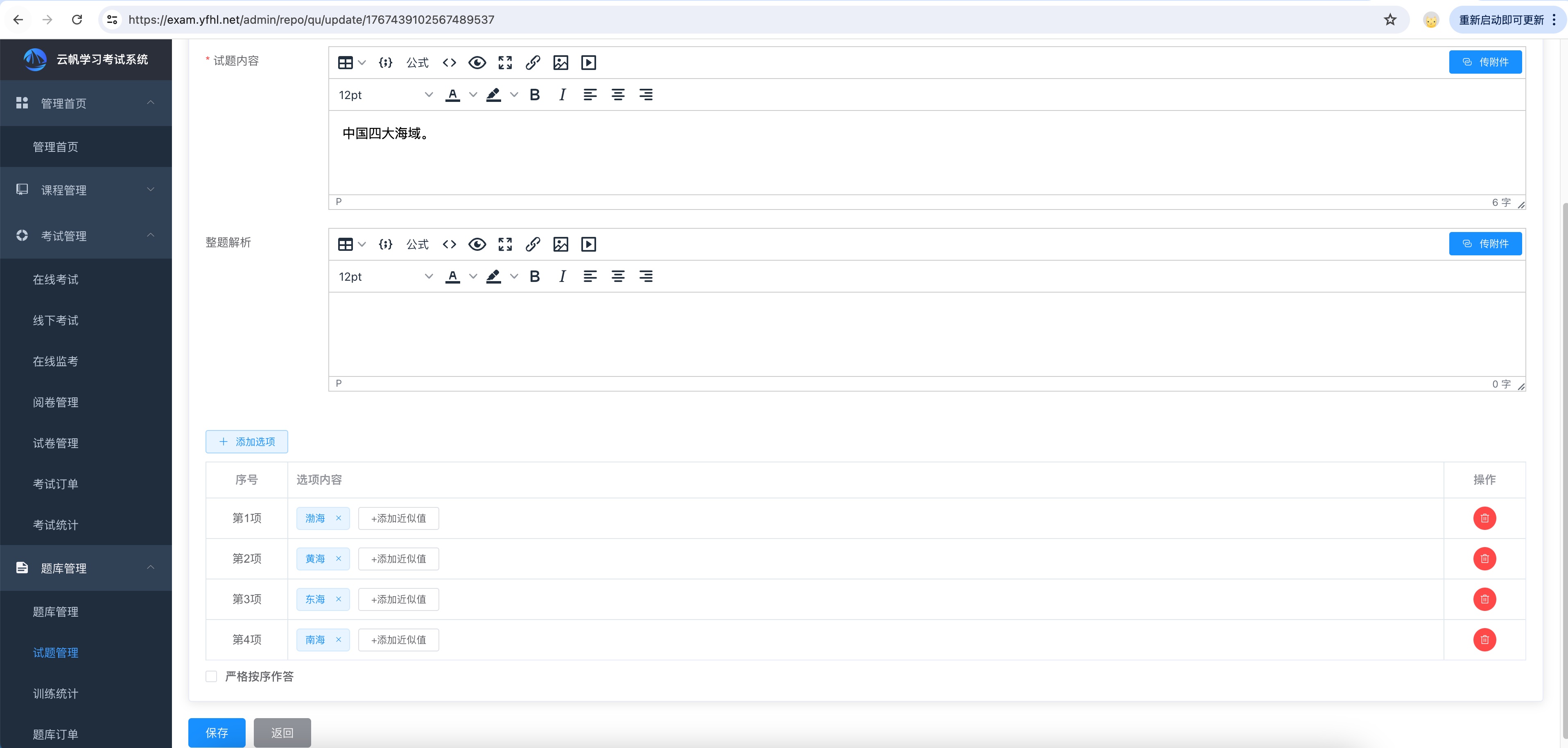The width and height of the screenshot is (1568, 748).
Task: Insert image in 整题解析 editor
Action: pos(560,244)
